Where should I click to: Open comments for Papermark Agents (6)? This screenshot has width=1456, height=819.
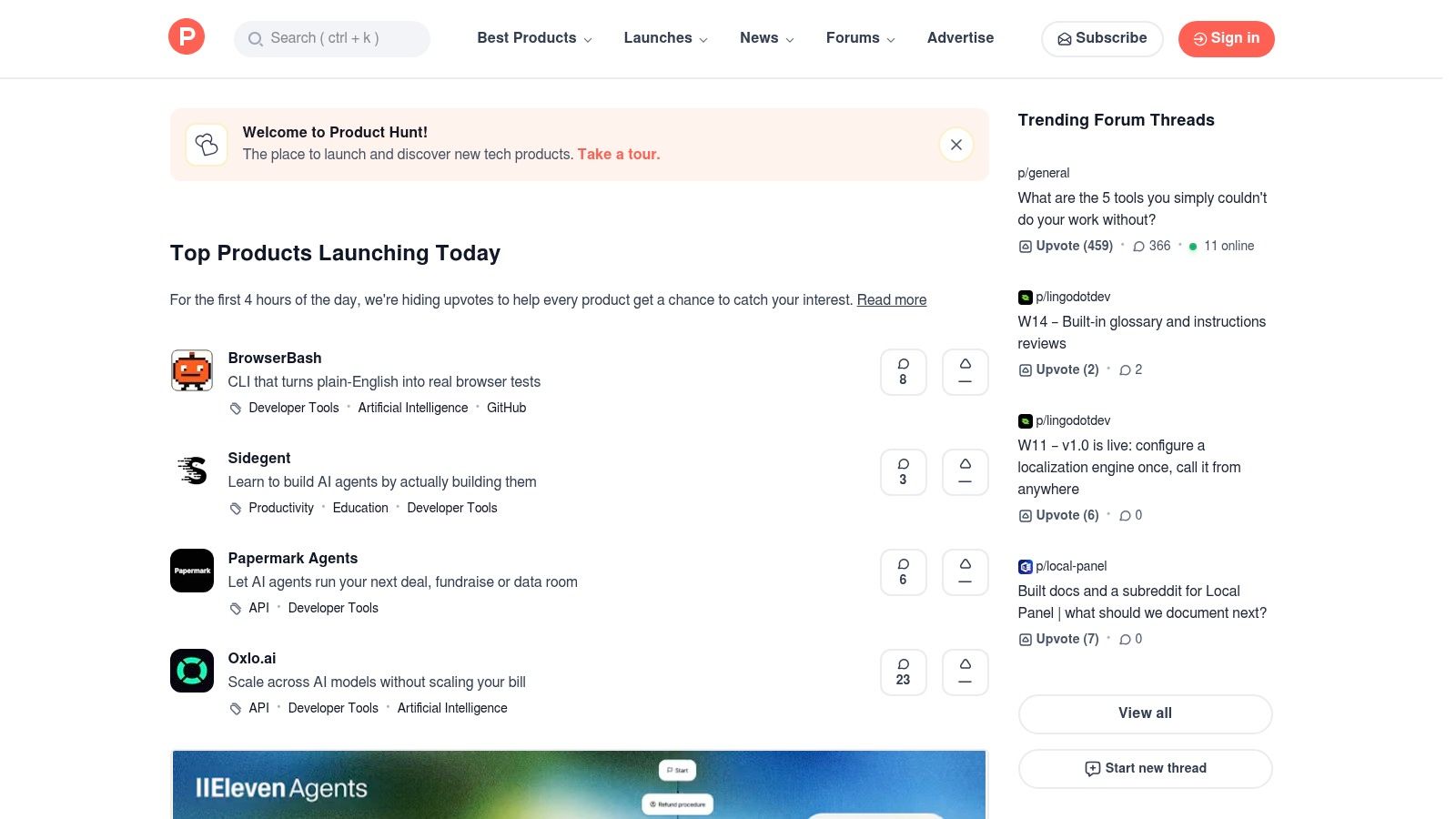pos(903,572)
